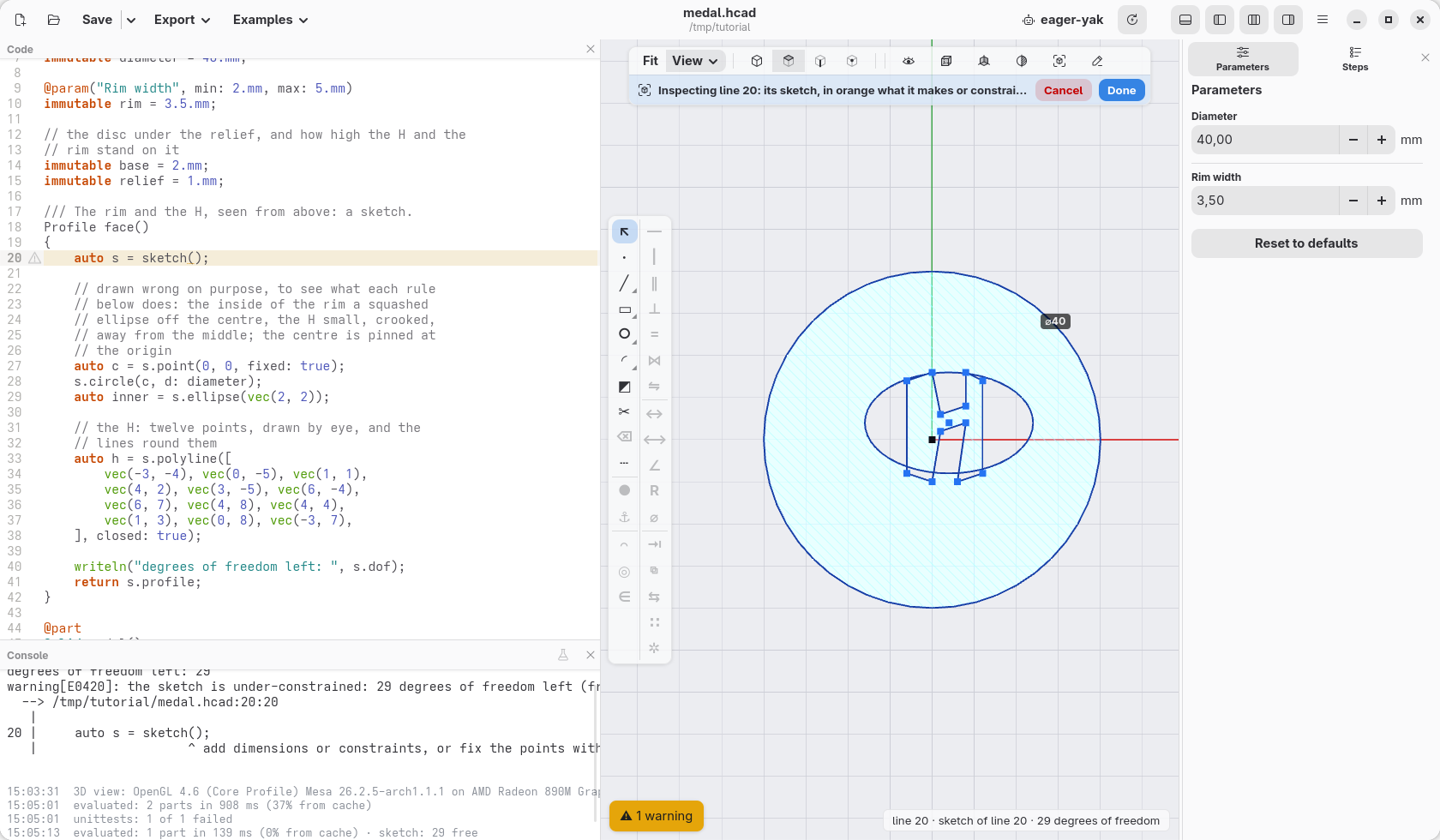Select the line drawing tool
Screen dimensions: 1440x840
click(x=624, y=283)
